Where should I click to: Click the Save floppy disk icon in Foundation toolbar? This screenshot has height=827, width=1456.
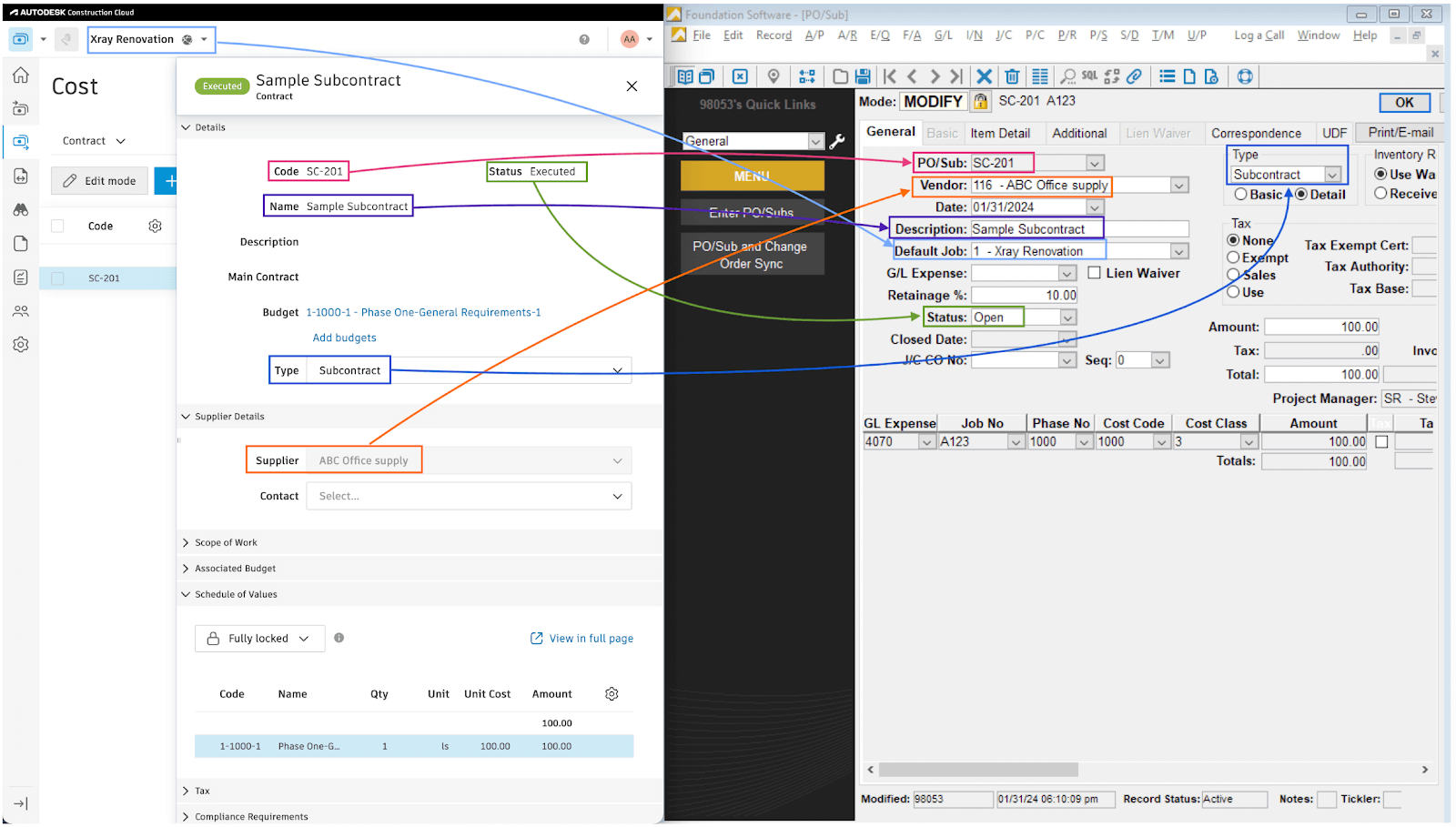(x=863, y=76)
